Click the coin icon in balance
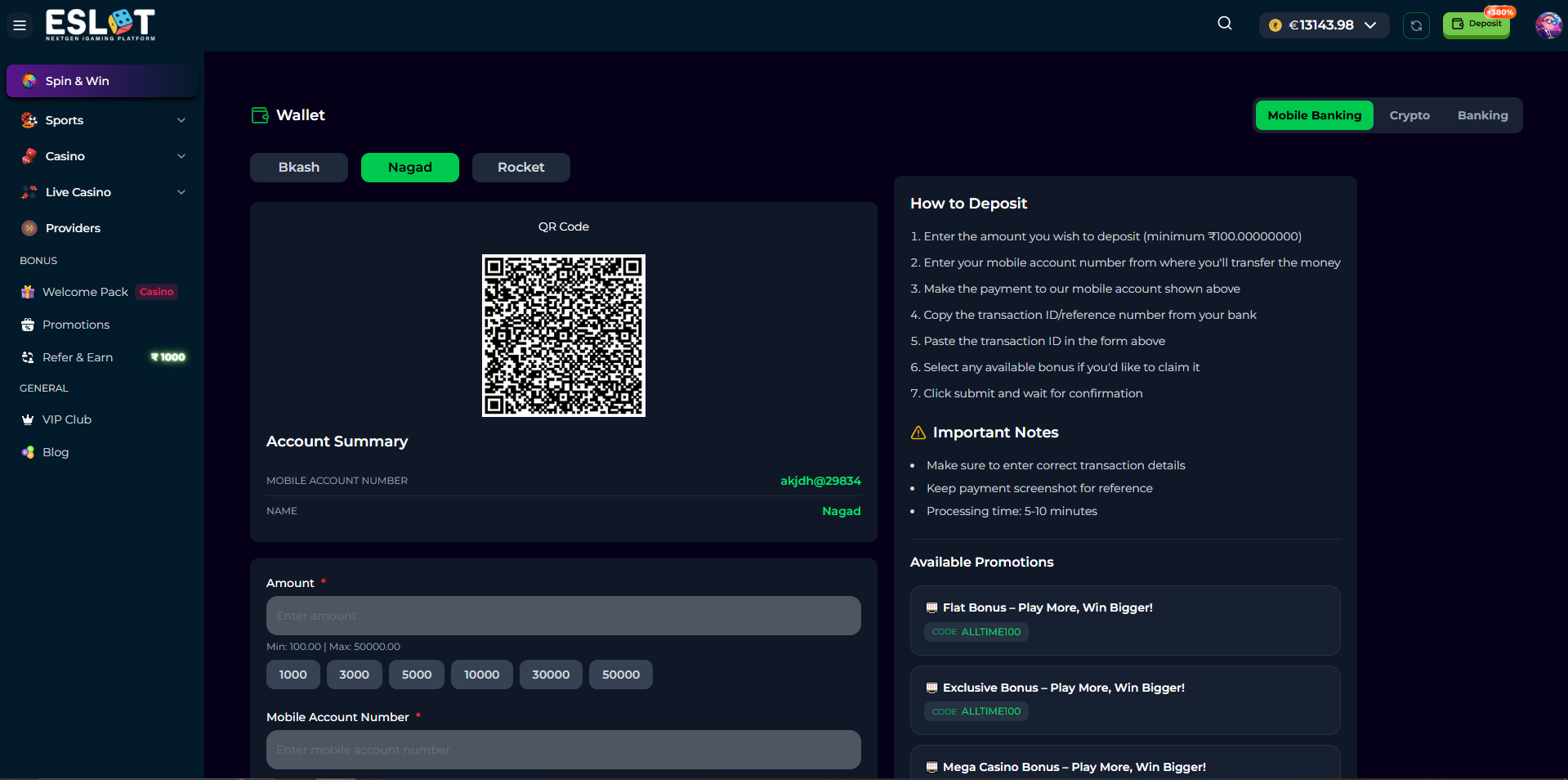The width and height of the screenshot is (1568, 780). click(1275, 25)
